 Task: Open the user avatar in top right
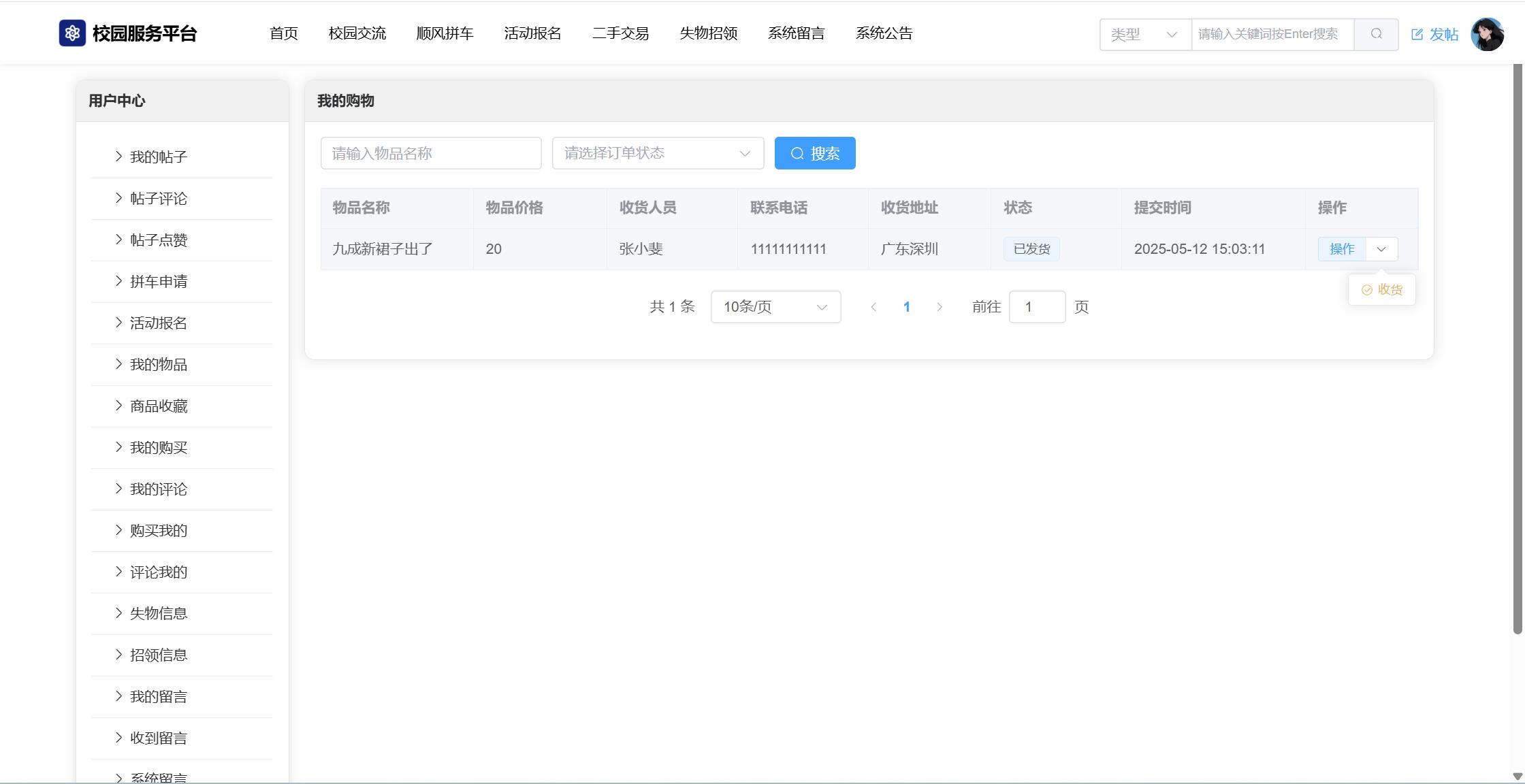(1487, 34)
